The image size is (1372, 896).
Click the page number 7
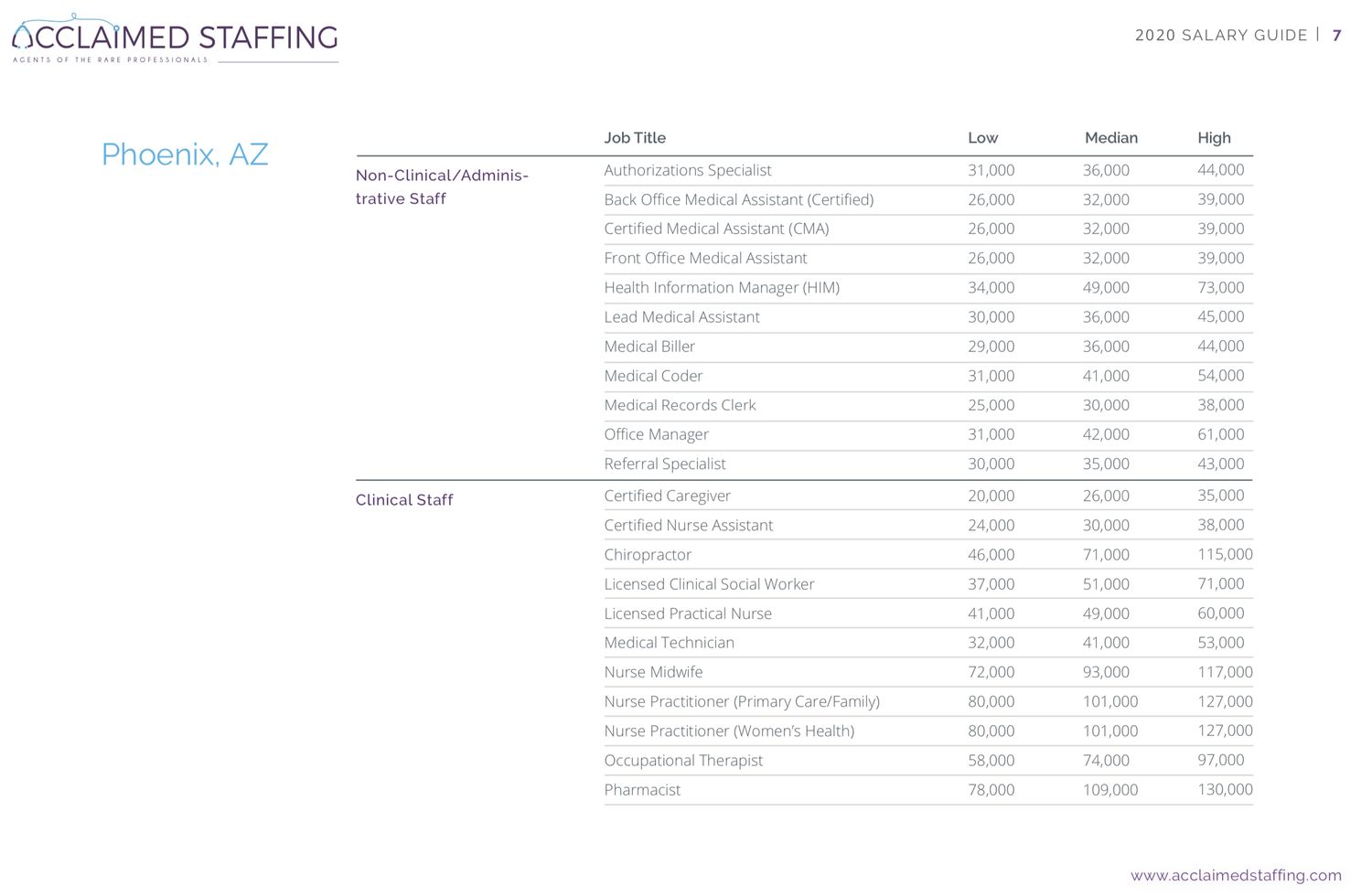[1337, 36]
